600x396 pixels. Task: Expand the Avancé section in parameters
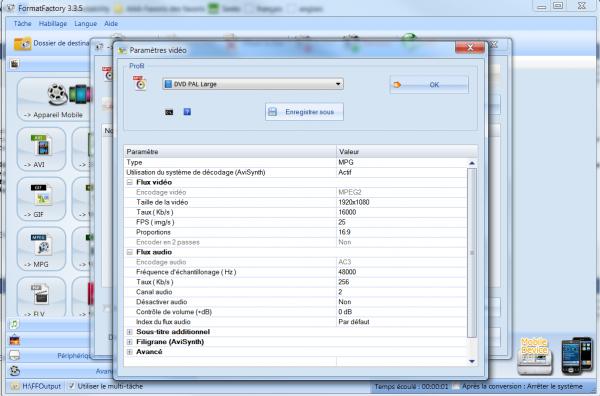pyautogui.click(x=129, y=352)
